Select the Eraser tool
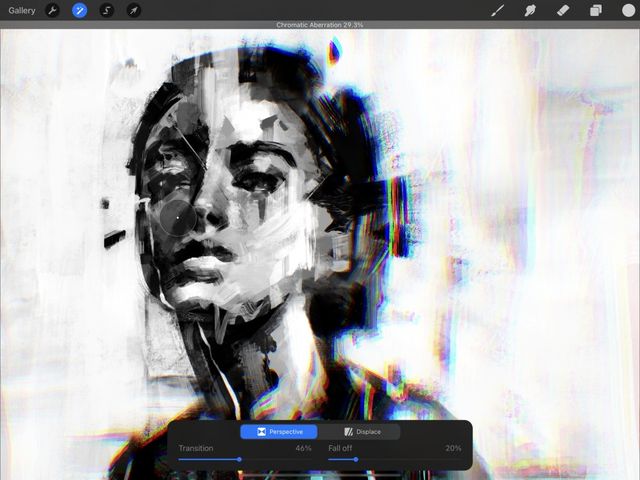Image resolution: width=640 pixels, height=480 pixels. click(563, 11)
